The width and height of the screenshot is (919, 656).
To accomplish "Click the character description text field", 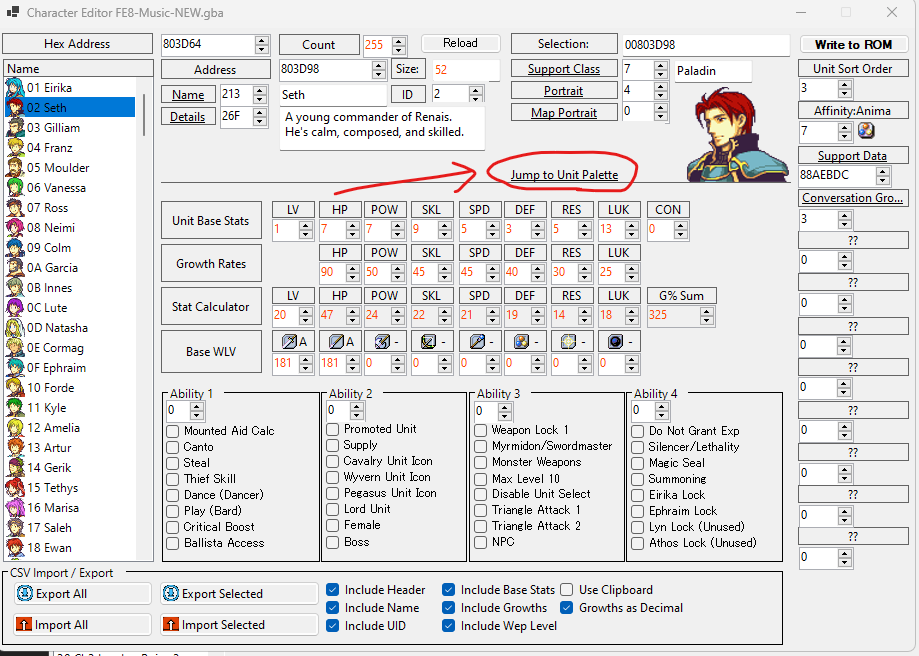I will pos(383,125).
